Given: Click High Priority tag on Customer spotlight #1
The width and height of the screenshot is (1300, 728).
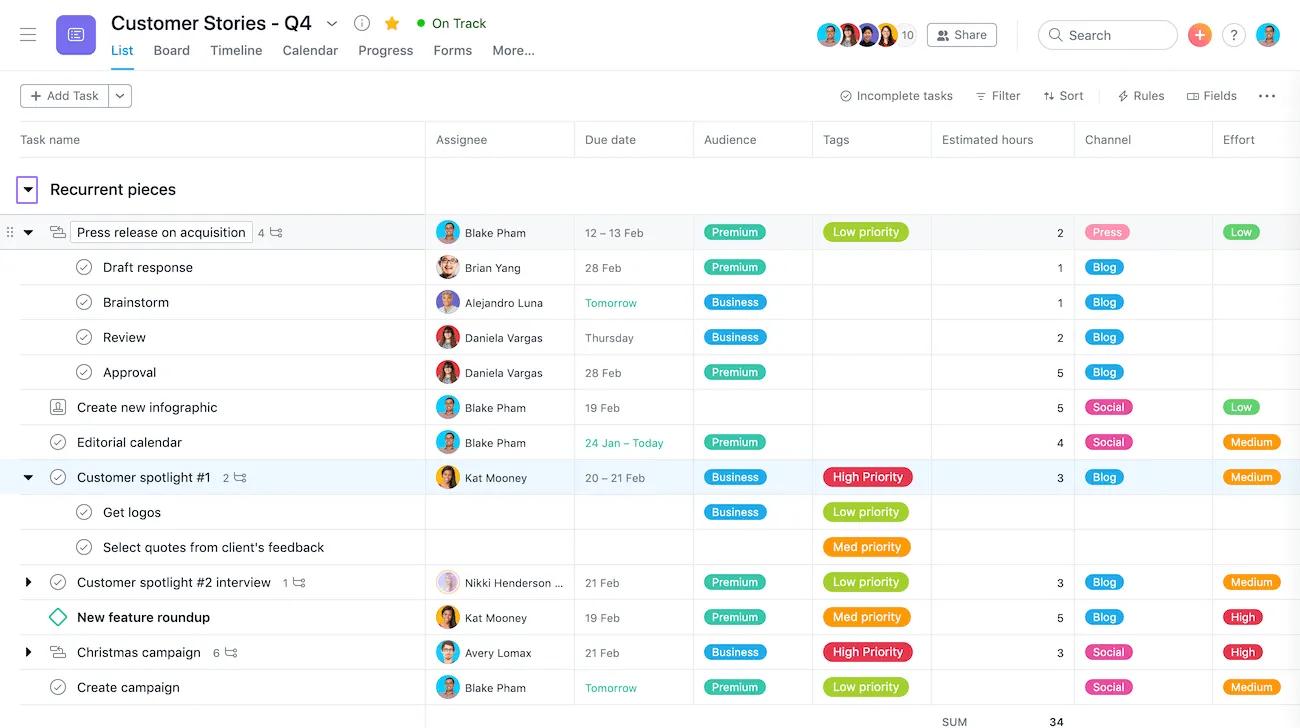Looking at the screenshot, I should tap(867, 477).
